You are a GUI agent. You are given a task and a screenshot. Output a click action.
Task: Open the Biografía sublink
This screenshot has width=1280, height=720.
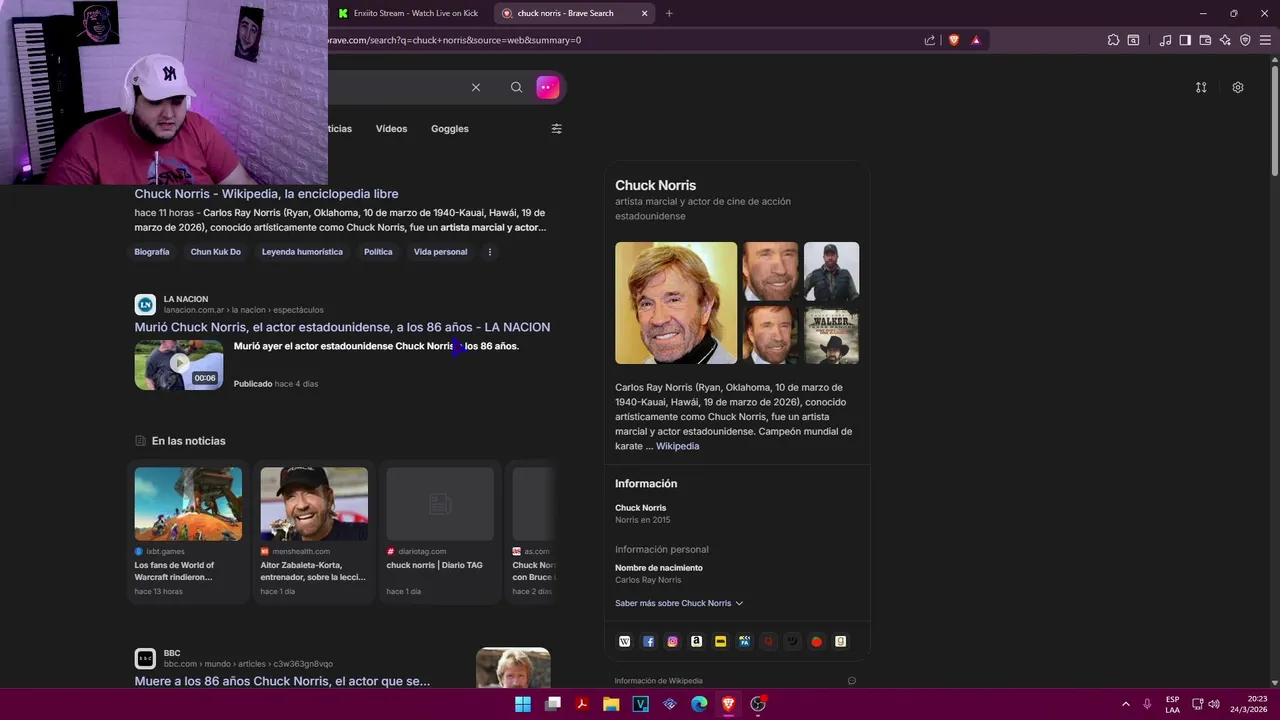(x=152, y=252)
